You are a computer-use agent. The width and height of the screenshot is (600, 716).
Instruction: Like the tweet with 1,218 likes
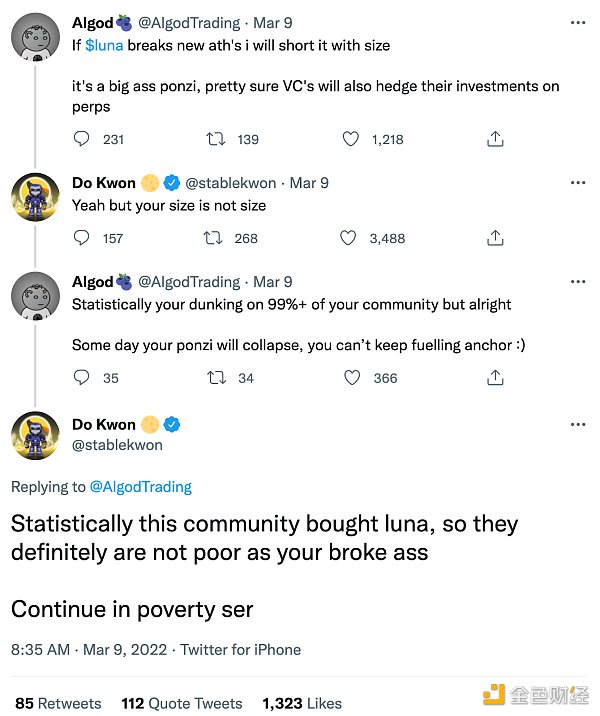pyautogui.click(x=351, y=140)
